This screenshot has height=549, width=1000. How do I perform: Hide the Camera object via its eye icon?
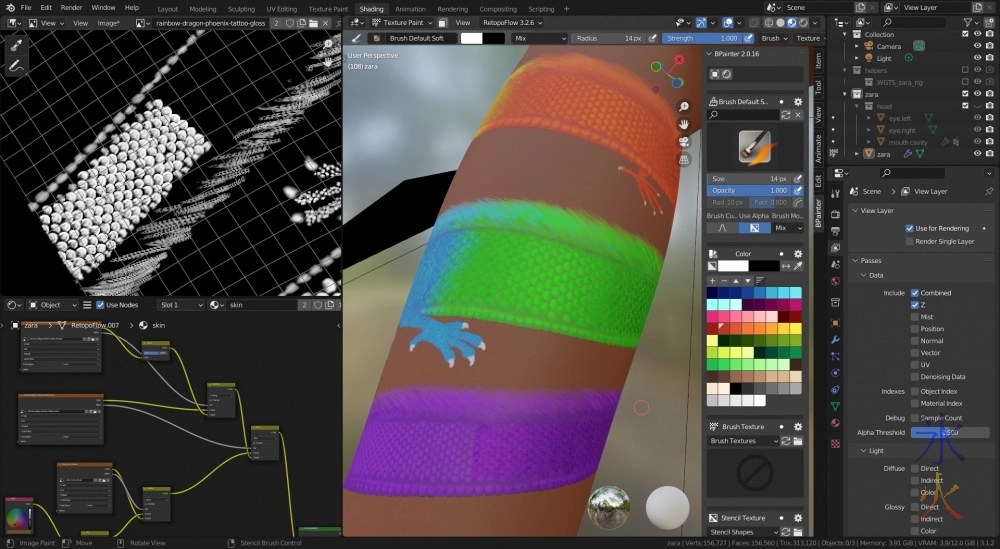[x=979, y=46]
